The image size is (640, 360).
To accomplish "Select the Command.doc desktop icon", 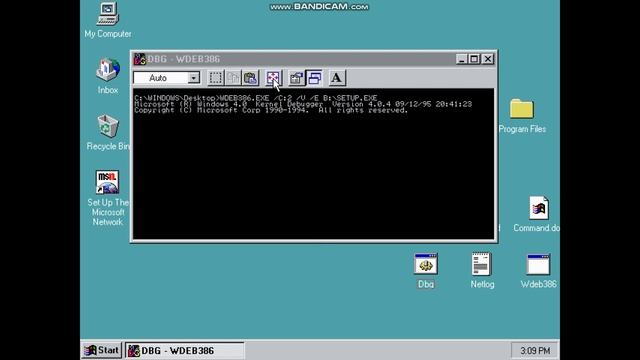I will click(538, 214).
